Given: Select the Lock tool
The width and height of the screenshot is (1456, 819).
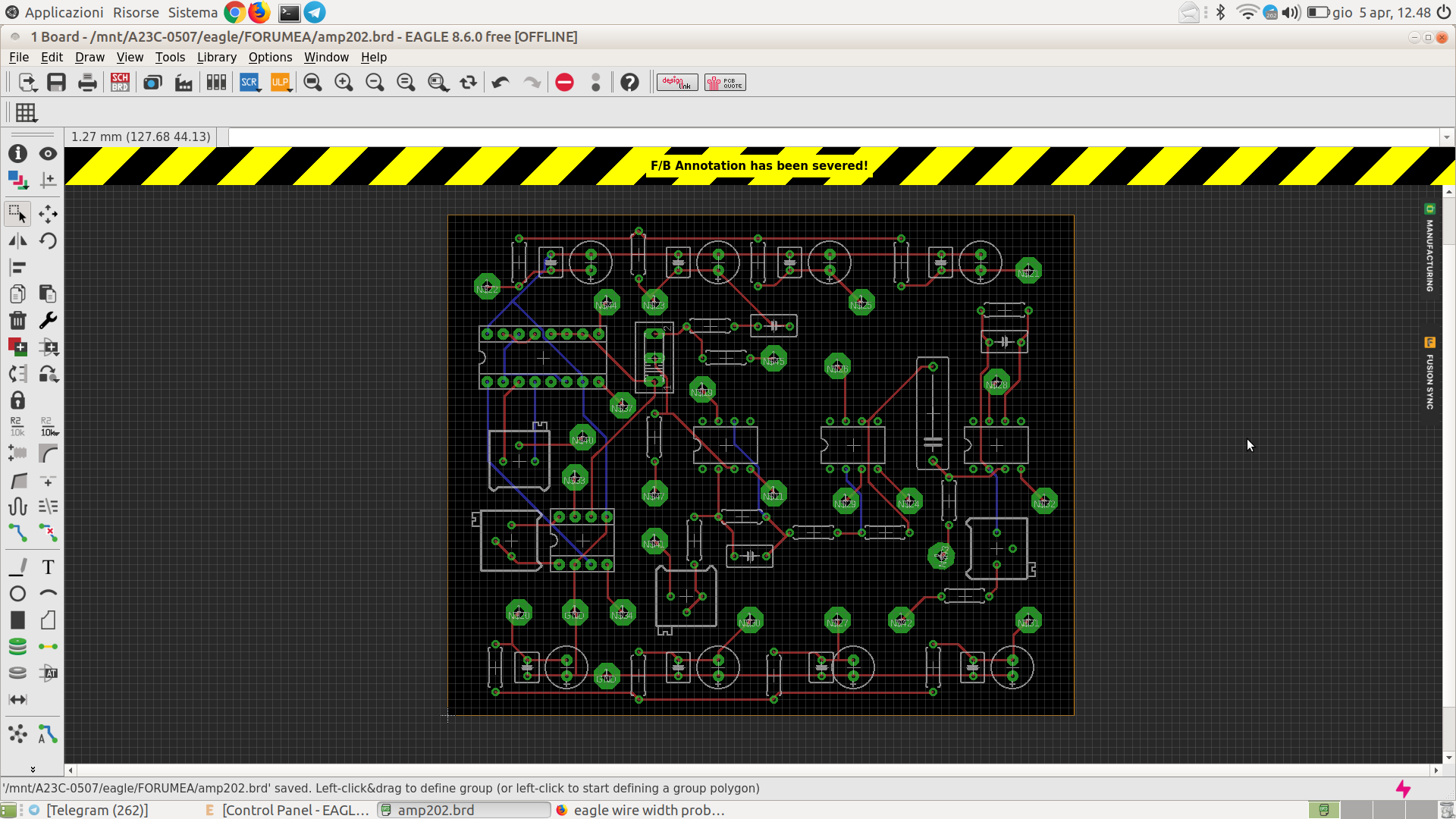Looking at the screenshot, I should (17, 400).
